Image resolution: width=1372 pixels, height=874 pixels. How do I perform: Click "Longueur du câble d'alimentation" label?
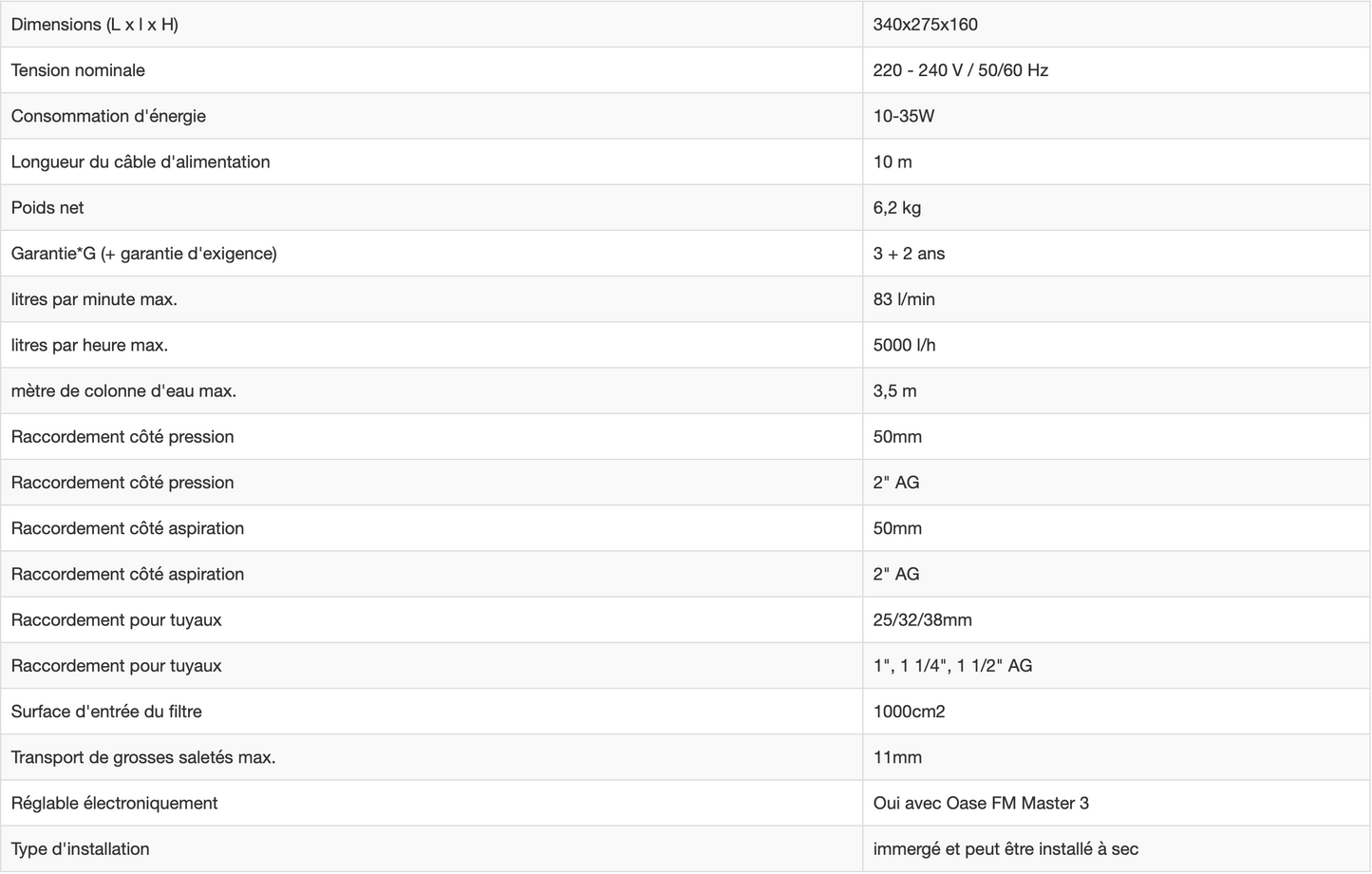(141, 161)
